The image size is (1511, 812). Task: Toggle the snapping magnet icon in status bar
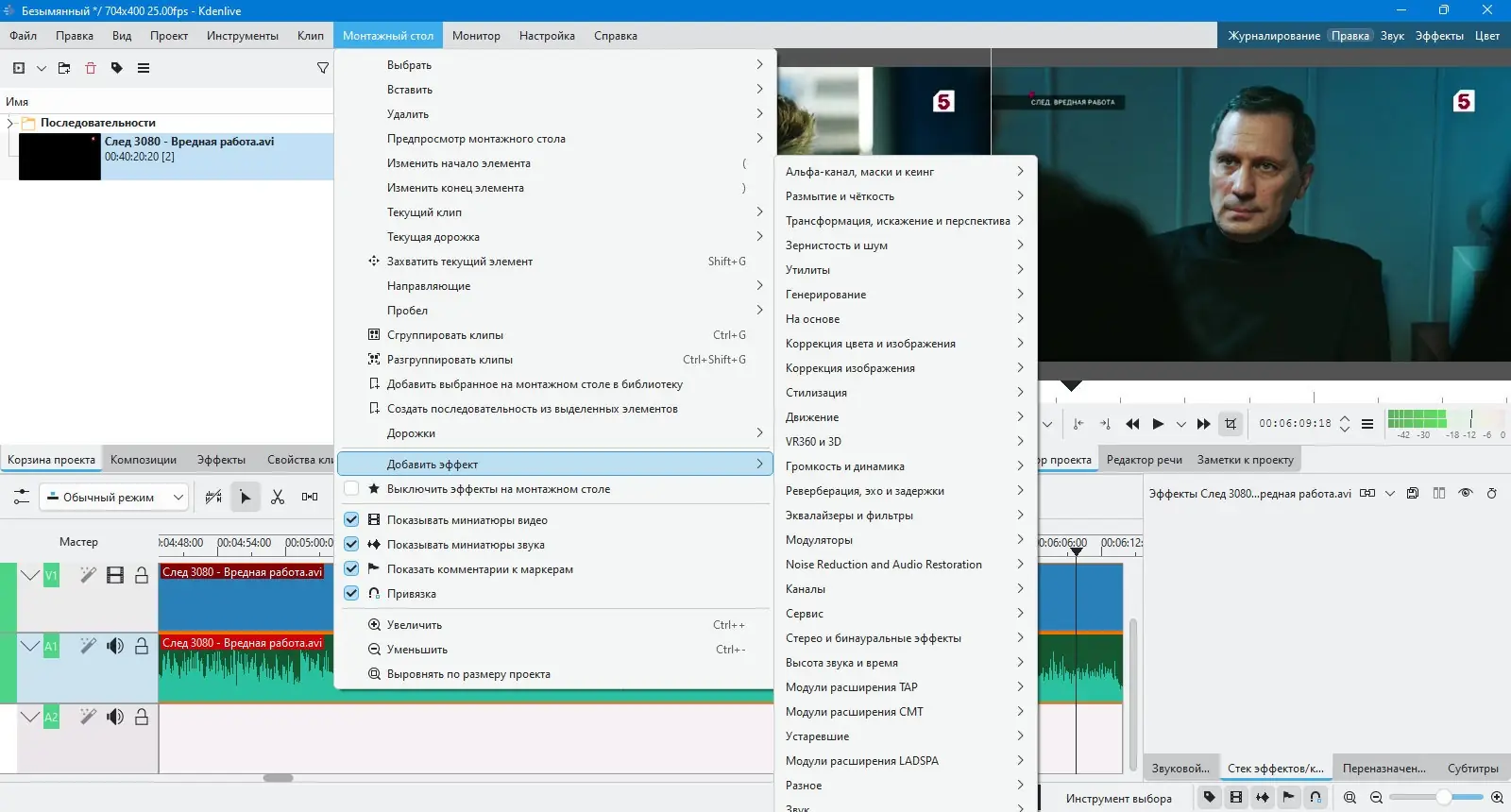[x=1316, y=797]
